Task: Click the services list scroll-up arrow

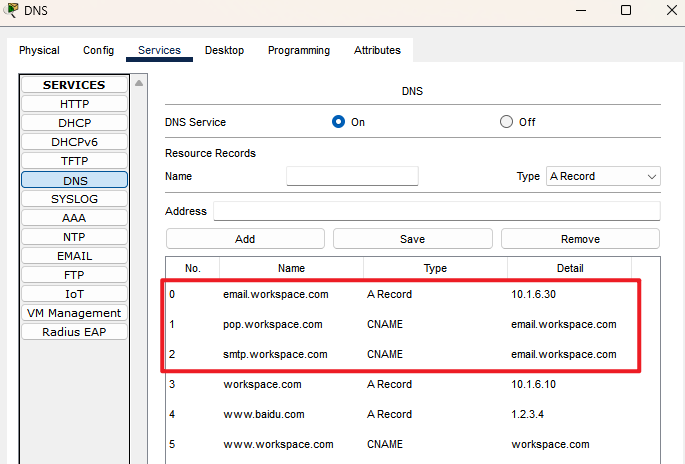Action: pos(139,83)
